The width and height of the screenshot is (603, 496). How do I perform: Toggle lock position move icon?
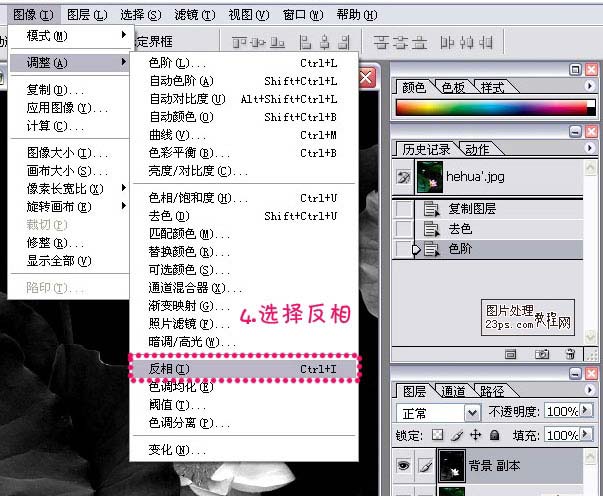tap(476, 435)
